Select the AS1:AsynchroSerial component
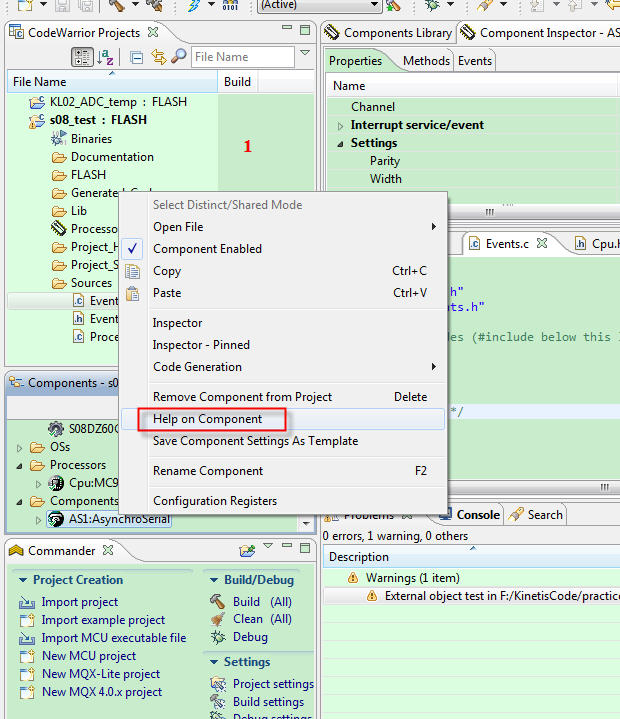This screenshot has height=719, width=620. point(109,519)
